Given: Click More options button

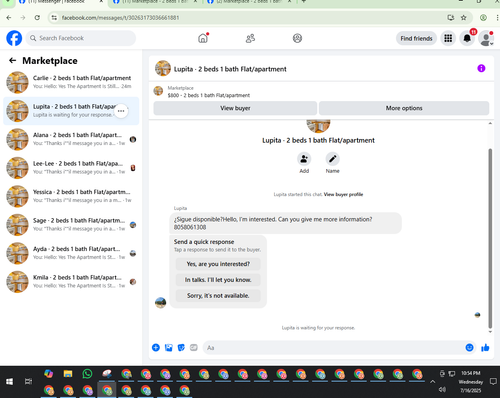Looking at the screenshot, I should tap(404, 108).
